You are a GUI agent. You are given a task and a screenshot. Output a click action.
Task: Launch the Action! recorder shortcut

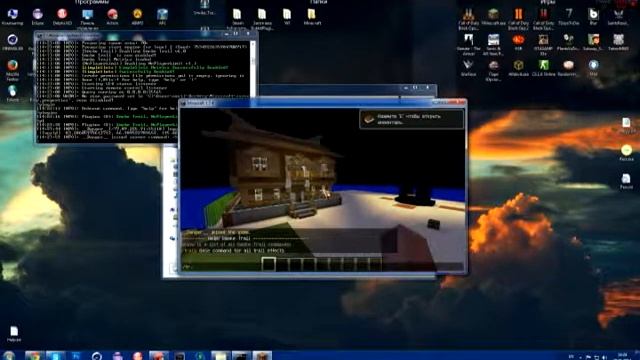click(x=112, y=17)
